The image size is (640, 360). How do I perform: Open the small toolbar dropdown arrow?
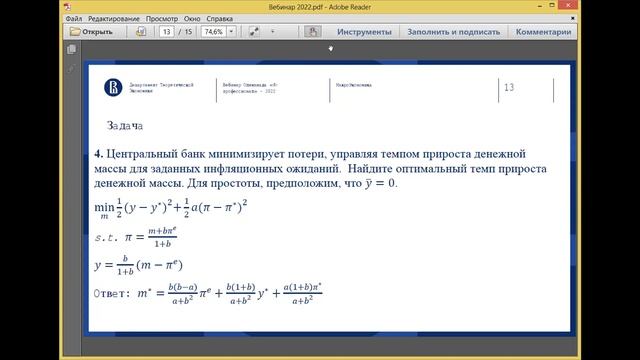click(x=273, y=31)
